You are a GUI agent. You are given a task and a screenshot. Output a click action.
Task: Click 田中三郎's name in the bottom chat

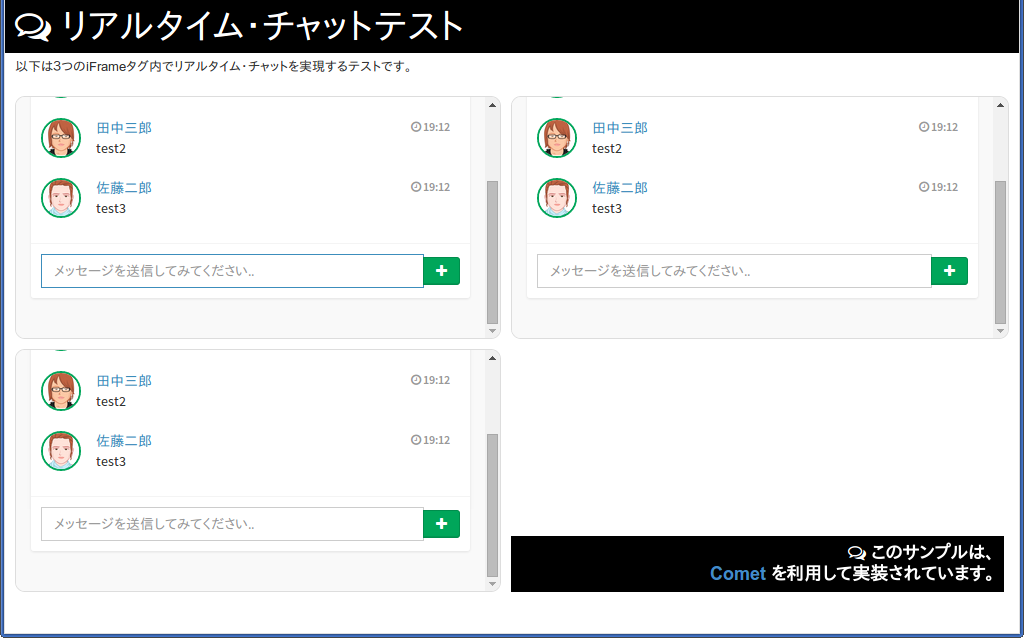click(122, 380)
